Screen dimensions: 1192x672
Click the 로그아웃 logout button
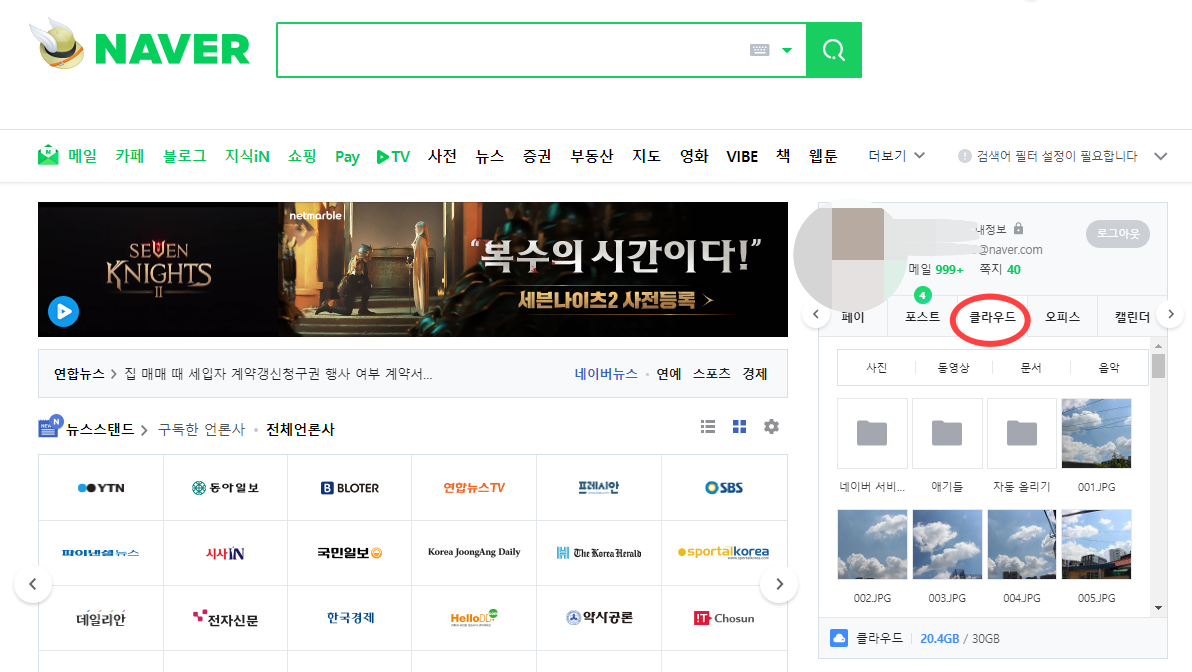(1118, 233)
